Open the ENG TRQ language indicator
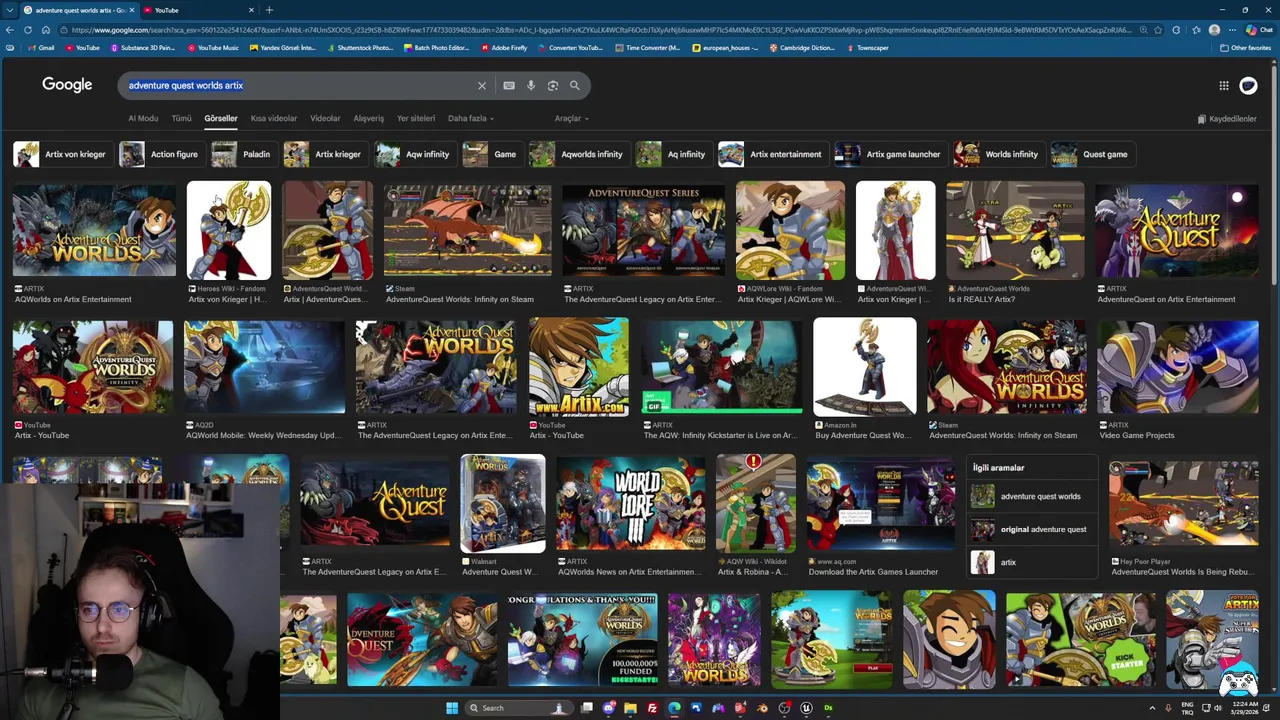This screenshot has width=1280, height=720. (1188, 708)
